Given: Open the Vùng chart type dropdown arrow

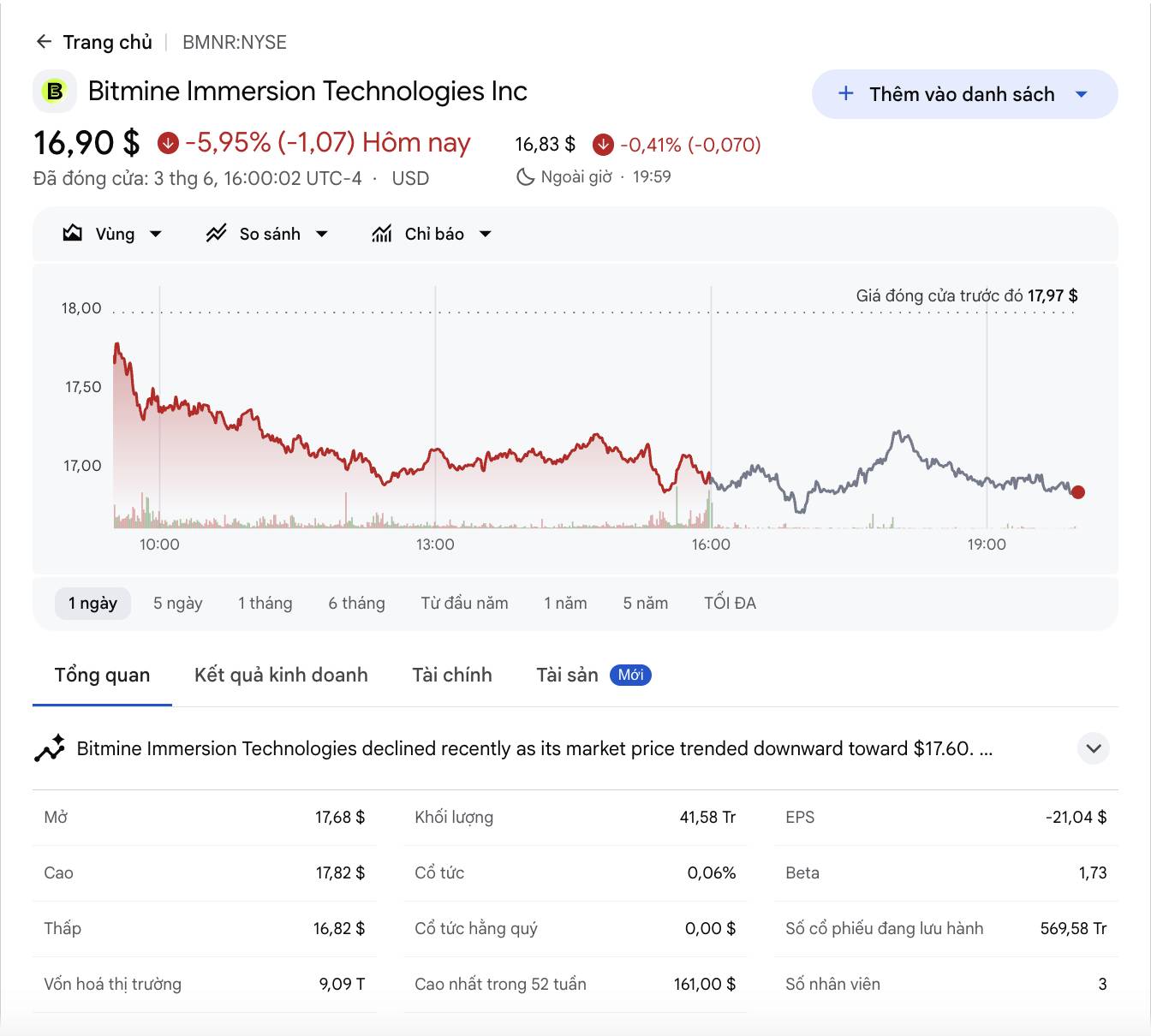Looking at the screenshot, I should coord(155,234).
